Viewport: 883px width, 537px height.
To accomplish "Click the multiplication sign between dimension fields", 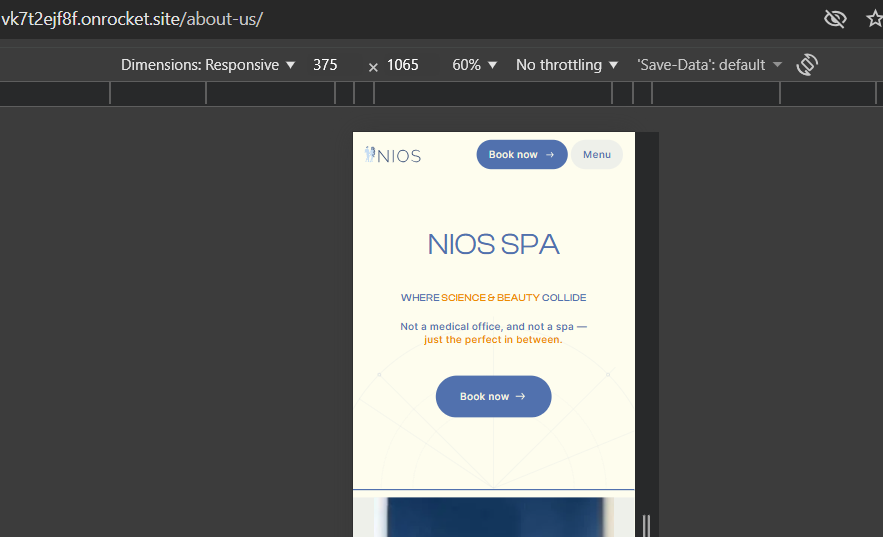I will [x=373, y=66].
